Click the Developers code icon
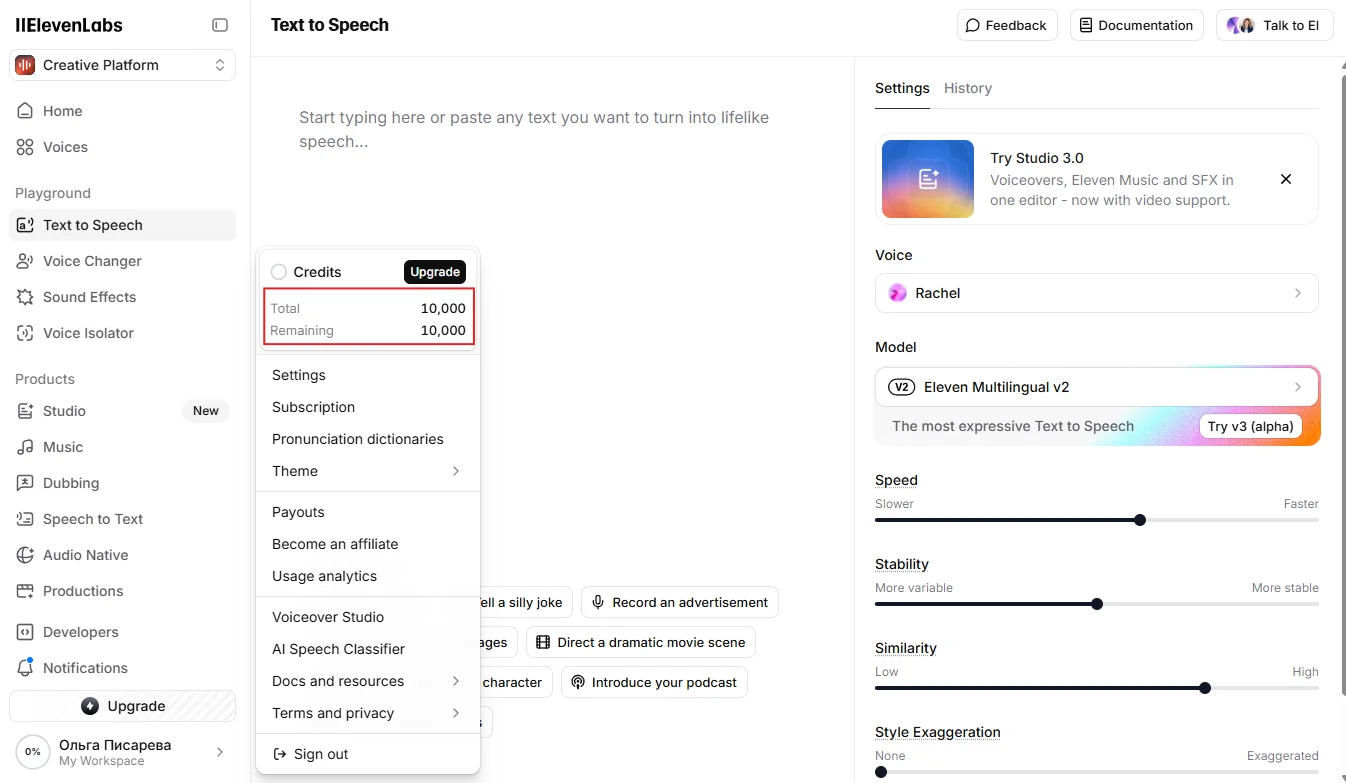This screenshot has width=1346, height=783. [x=25, y=632]
